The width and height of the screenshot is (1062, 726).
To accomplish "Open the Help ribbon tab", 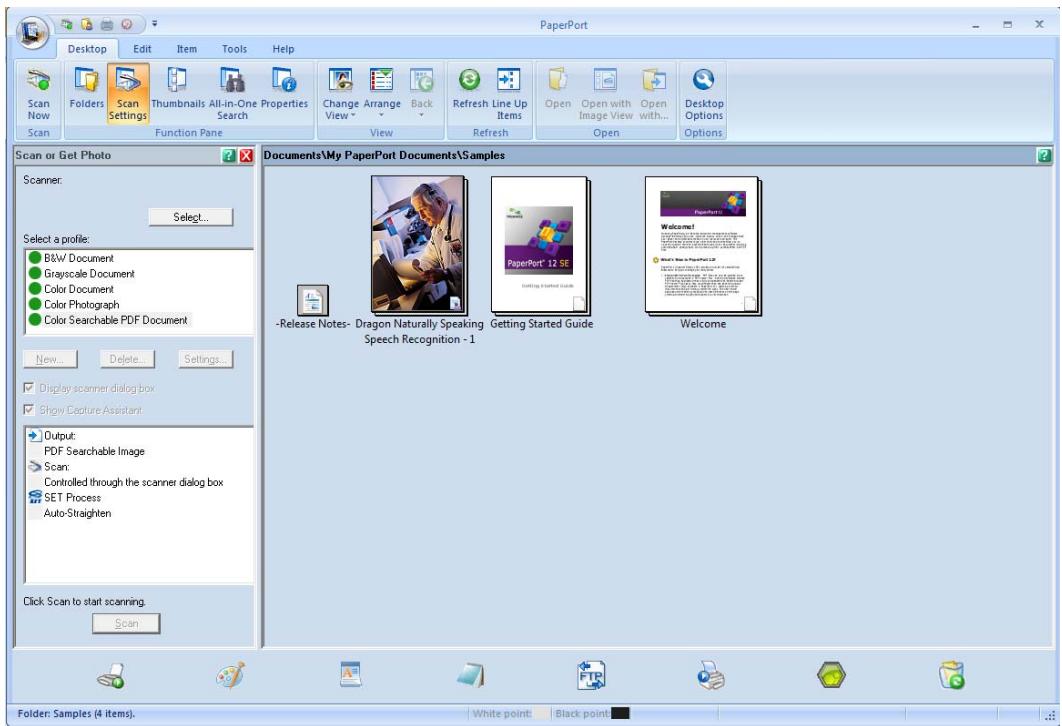I will tap(283, 49).
